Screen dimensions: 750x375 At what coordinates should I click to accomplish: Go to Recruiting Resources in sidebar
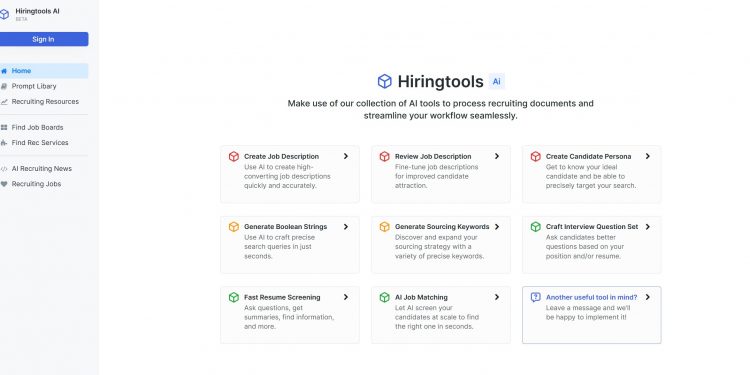(44, 101)
